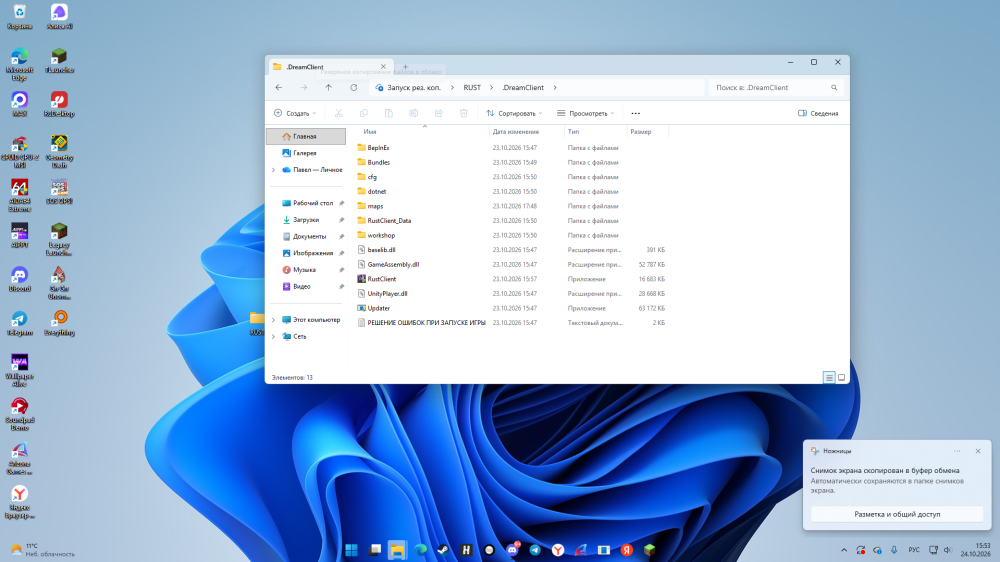This screenshot has height=562, width=1000.
Task: Switch to large thumbnails view icon
Action: point(841,378)
